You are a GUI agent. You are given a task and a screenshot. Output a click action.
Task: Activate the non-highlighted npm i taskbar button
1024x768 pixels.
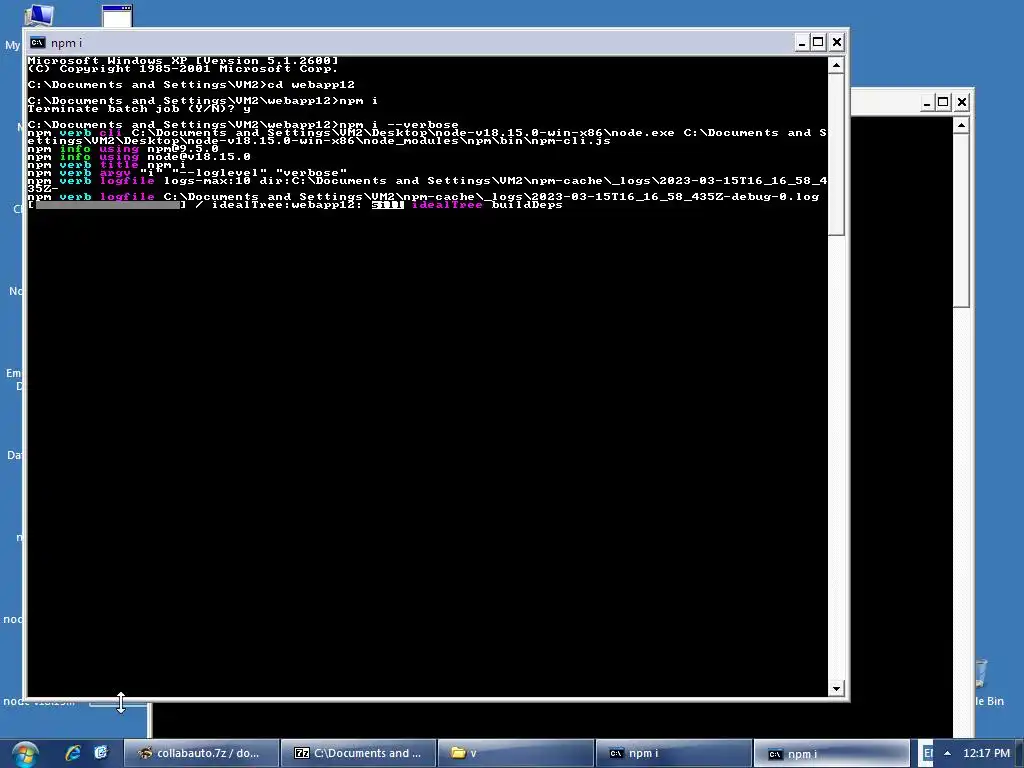click(x=673, y=754)
